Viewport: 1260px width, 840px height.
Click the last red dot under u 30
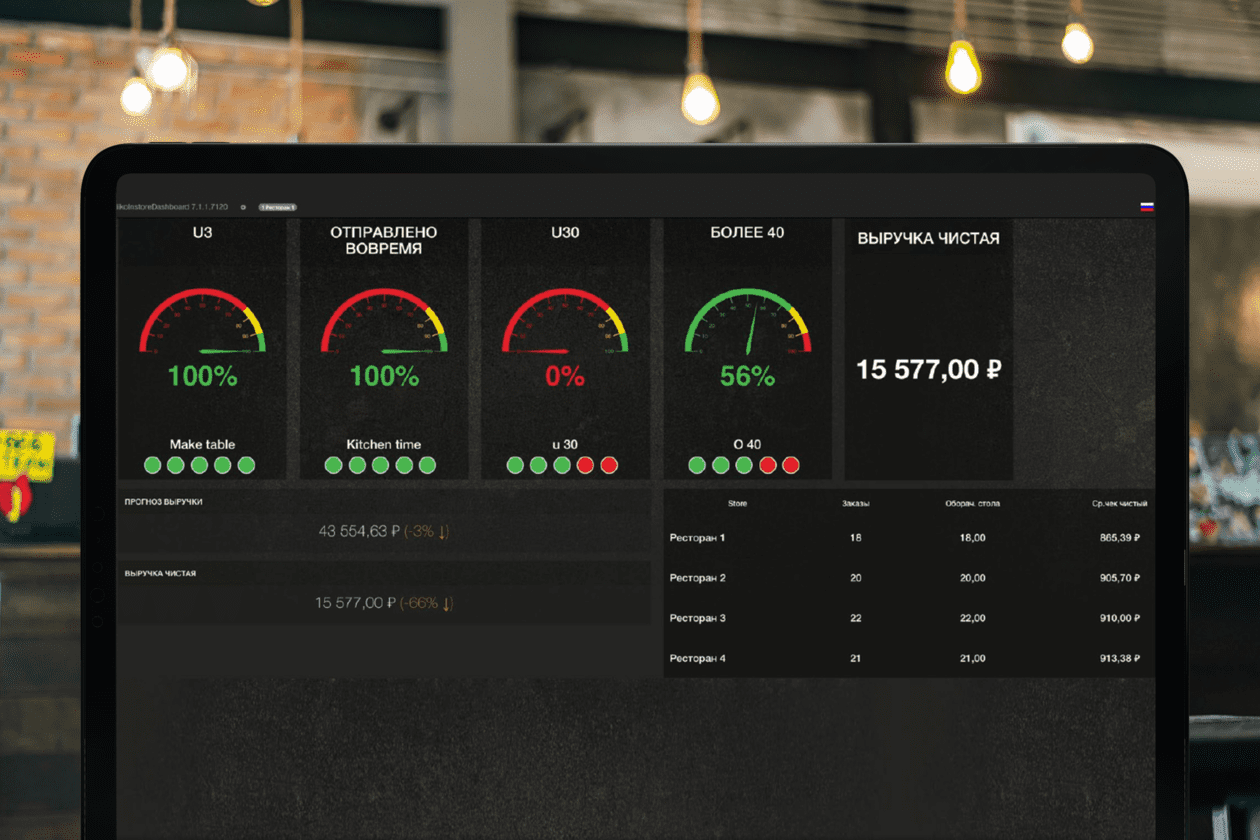[x=609, y=465]
